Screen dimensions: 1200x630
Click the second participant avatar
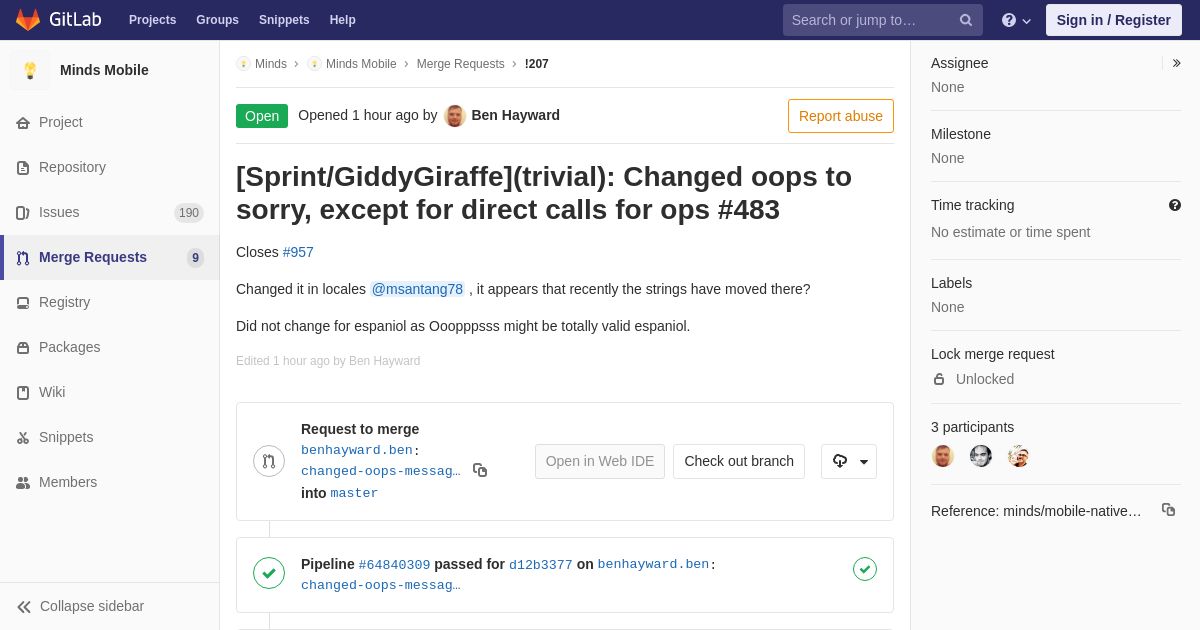(981, 456)
